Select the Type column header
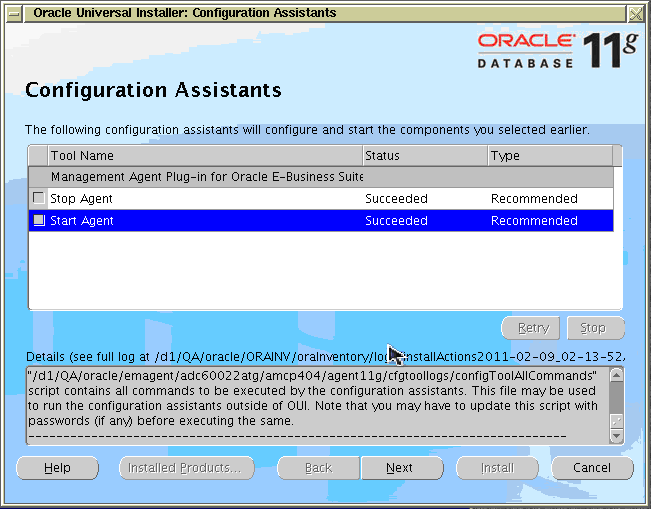Viewport: 651px width, 509px height. tap(550, 156)
